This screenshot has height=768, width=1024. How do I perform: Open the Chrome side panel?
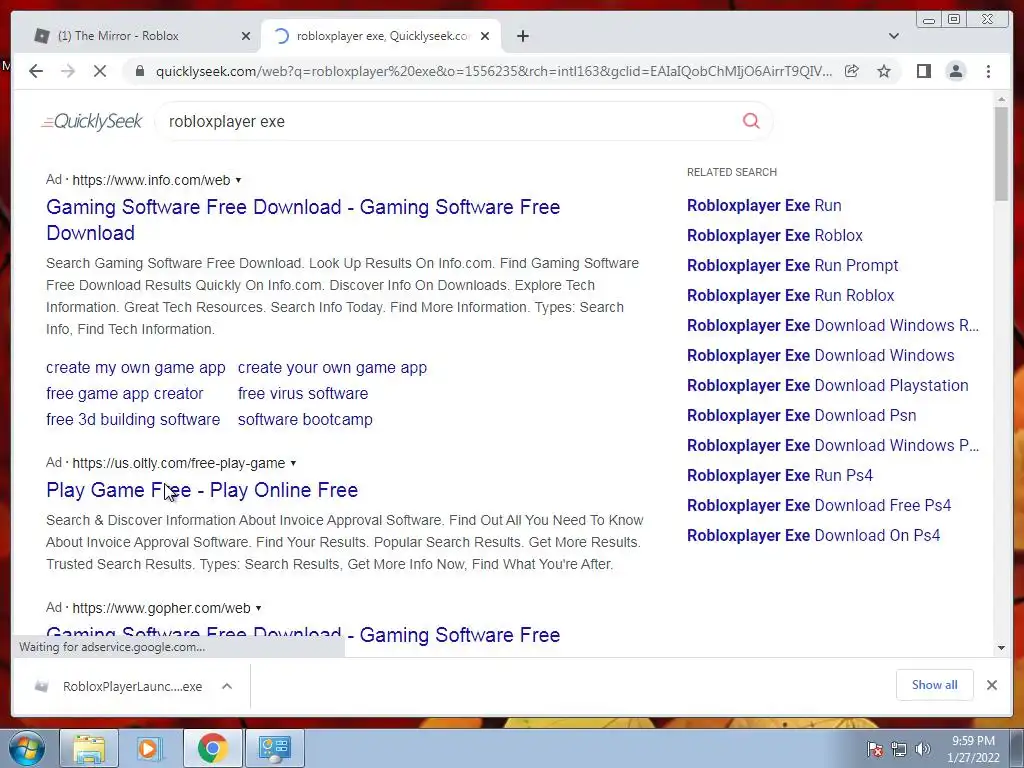923,71
